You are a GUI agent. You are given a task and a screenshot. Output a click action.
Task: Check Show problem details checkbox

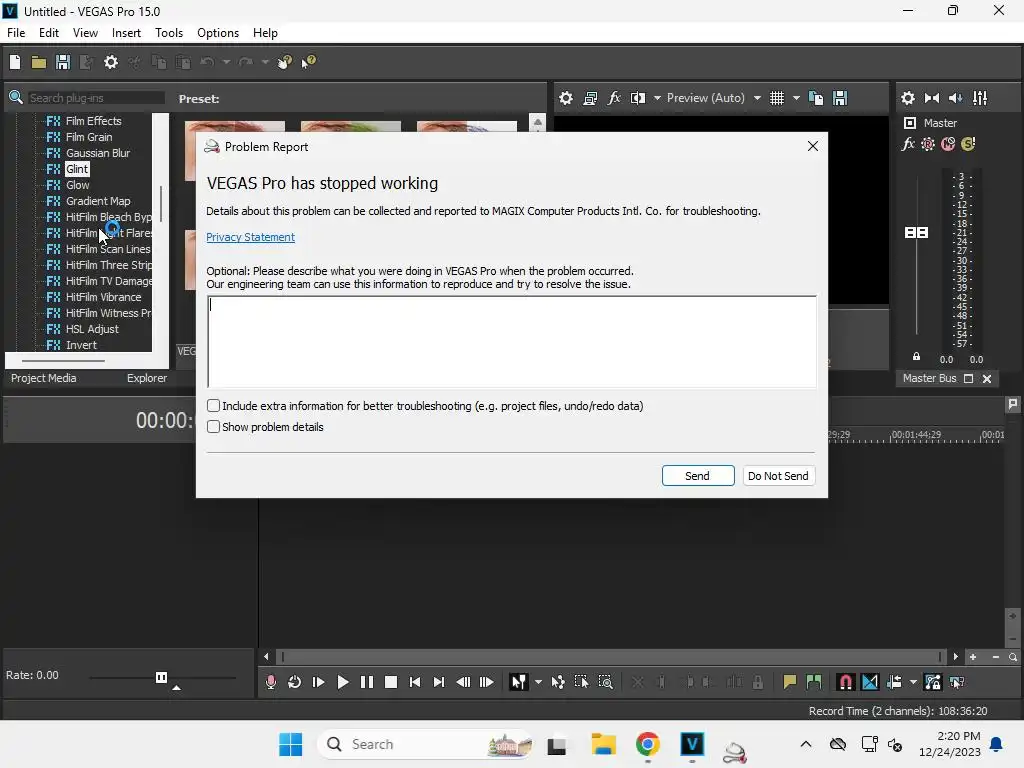(214, 426)
